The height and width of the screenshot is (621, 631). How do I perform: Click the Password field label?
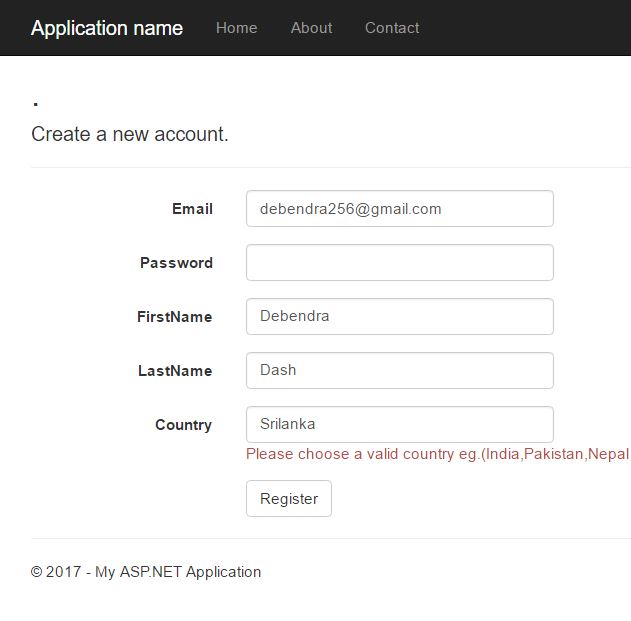pos(176,263)
